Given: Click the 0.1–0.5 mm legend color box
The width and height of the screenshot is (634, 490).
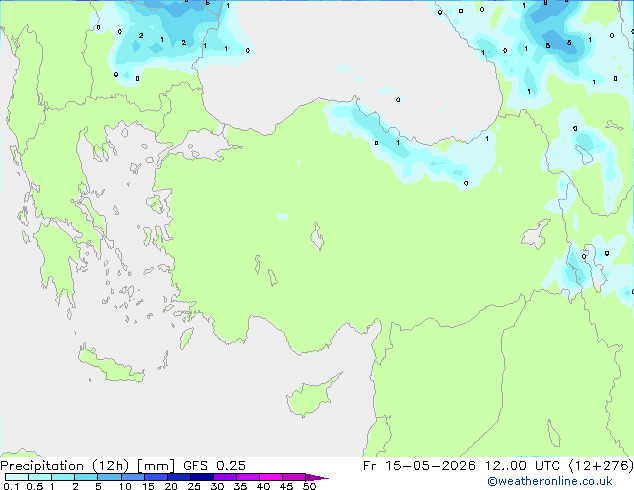Looking at the screenshot, I should click(x=17, y=477).
